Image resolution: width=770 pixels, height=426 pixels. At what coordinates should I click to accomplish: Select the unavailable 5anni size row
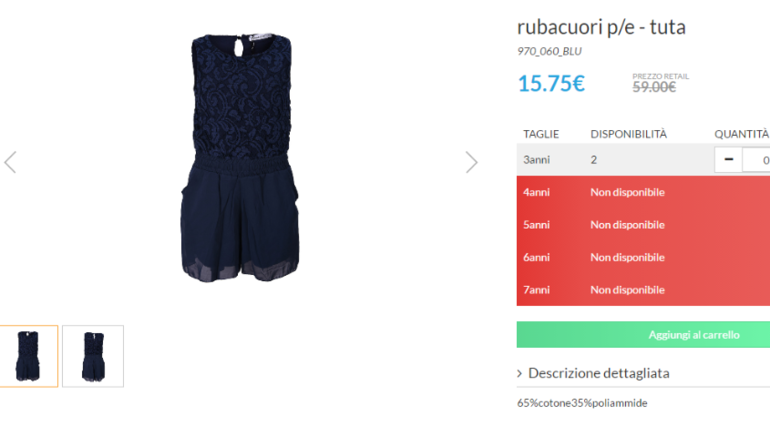coord(643,225)
